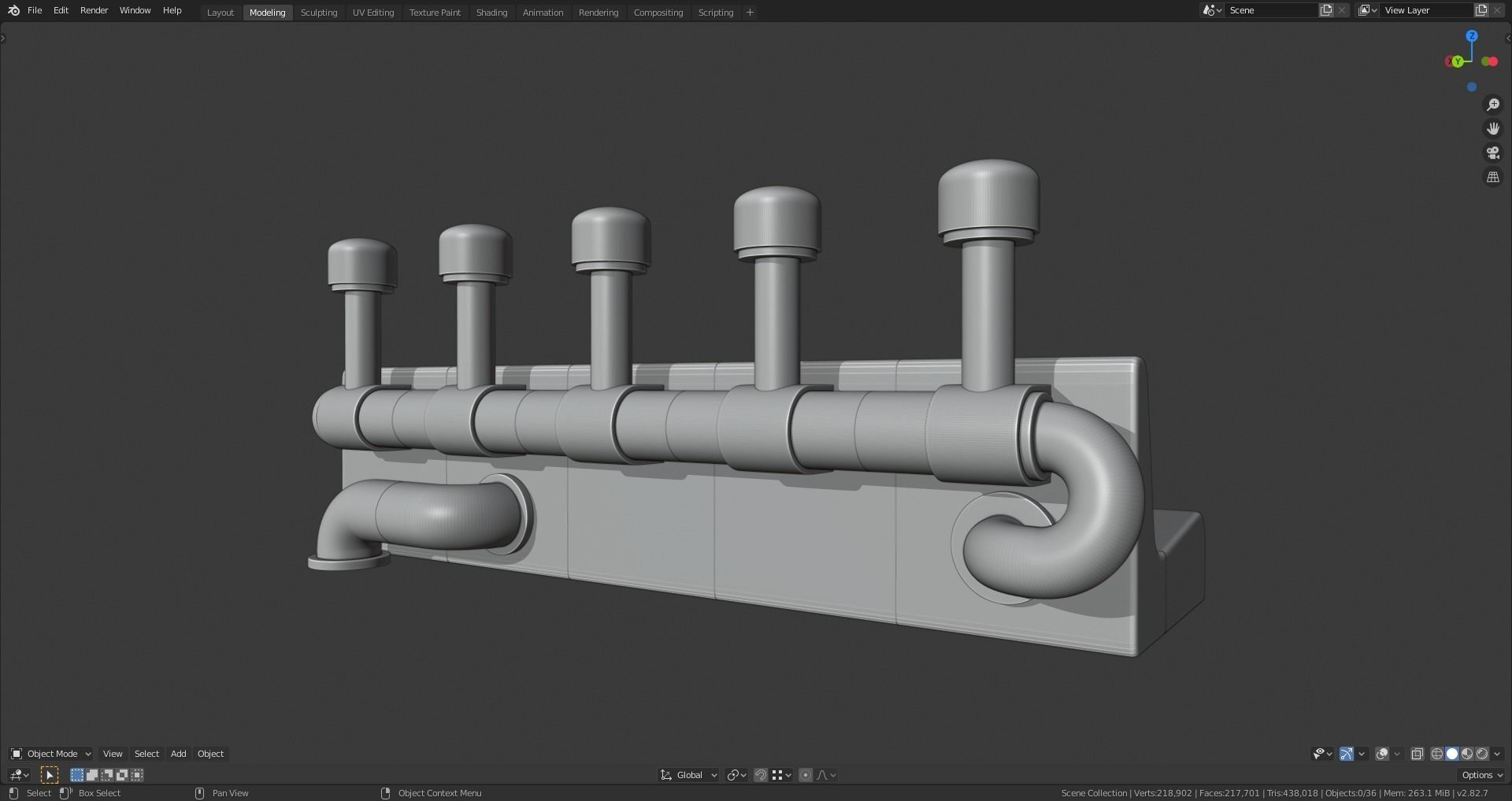Image resolution: width=1512 pixels, height=801 pixels.
Task: Switch to solid viewport shading
Action: point(1452,754)
